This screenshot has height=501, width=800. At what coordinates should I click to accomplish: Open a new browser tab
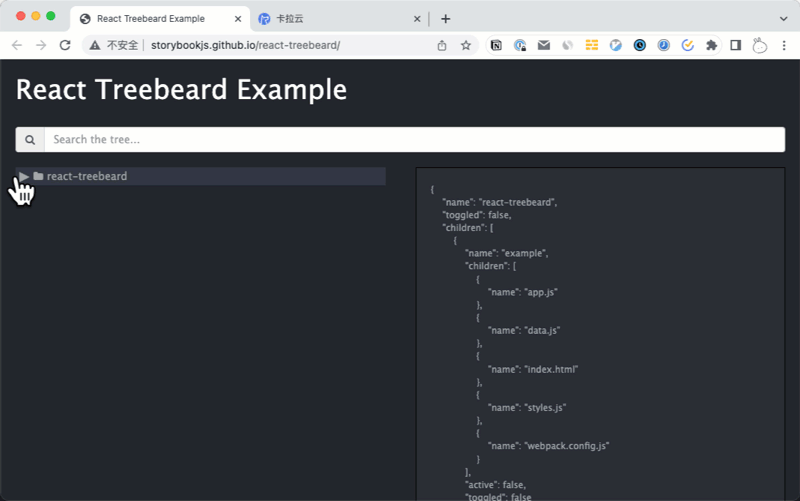(x=446, y=19)
